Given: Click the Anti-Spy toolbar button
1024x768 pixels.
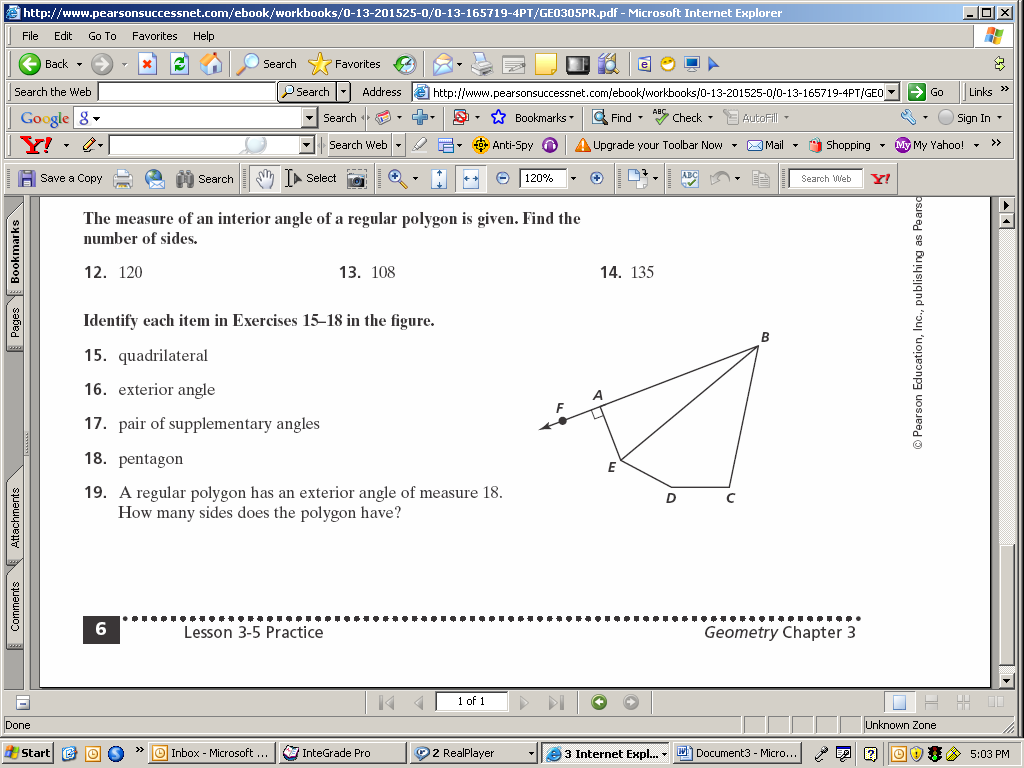Looking at the screenshot, I should coord(503,145).
